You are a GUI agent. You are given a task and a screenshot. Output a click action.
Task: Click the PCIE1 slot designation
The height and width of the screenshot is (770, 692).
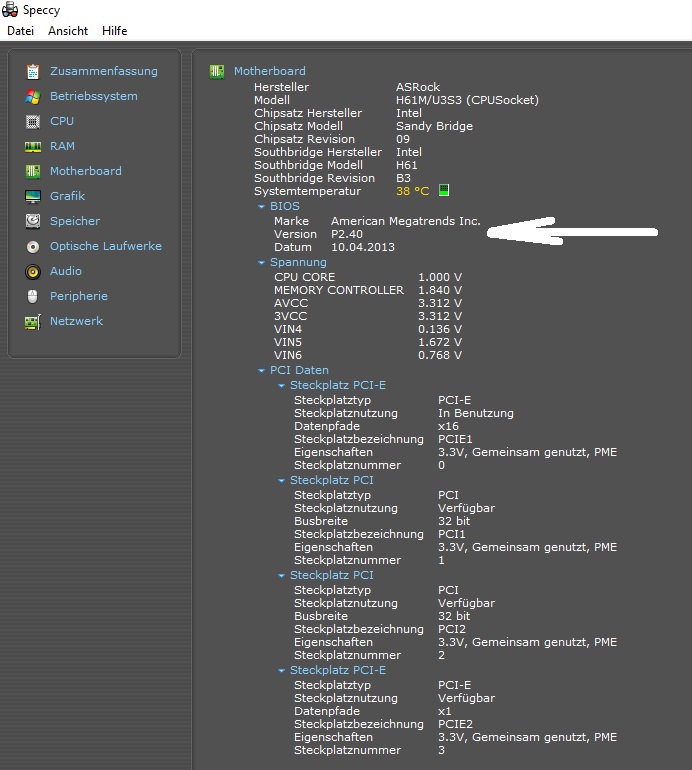tap(455, 439)
